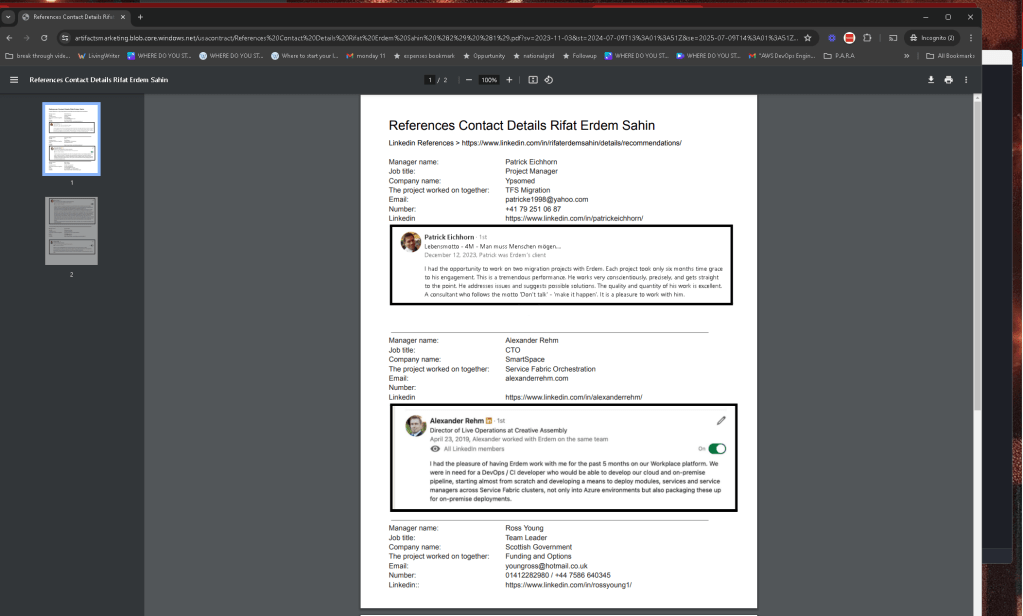
Task: Click the 100% zoom level field
Action: pos(489,80)
